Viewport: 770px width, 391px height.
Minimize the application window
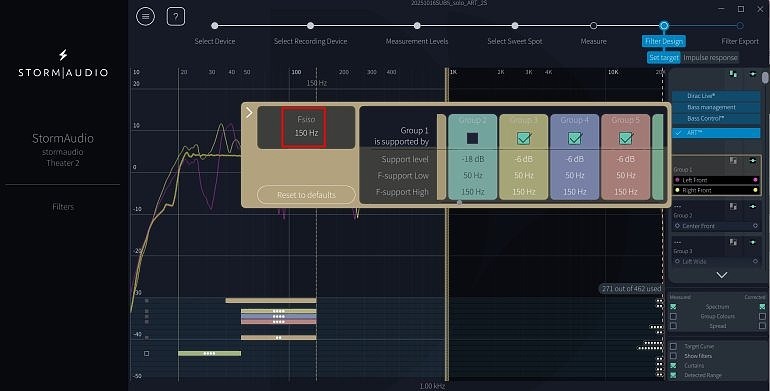[721, 9]
